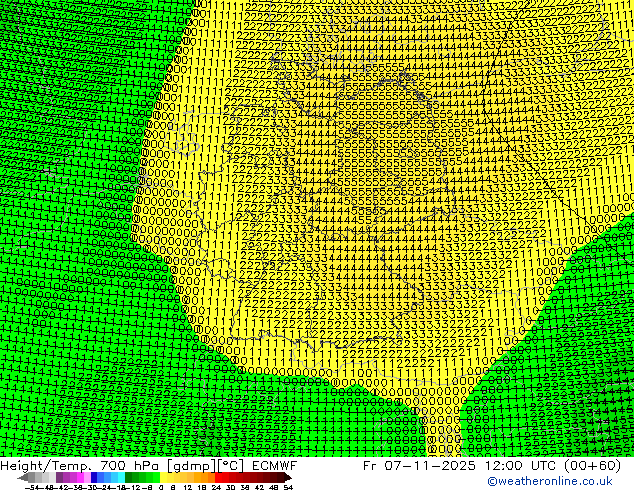The image size is (634, 490).
Task: Click the yellow 0 degree legend swatch
Action: pyautogui.click(x=163, y=477)
